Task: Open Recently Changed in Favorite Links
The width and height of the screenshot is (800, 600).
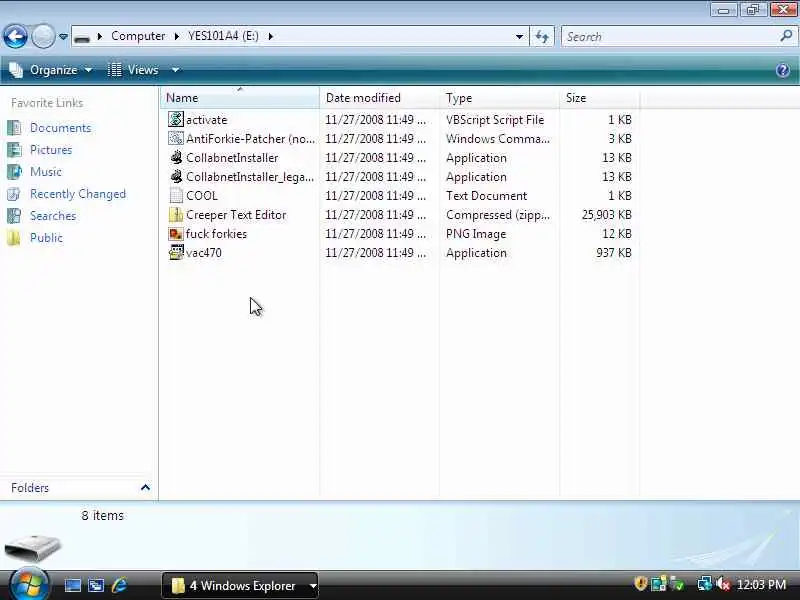Action: pos(78,194)
